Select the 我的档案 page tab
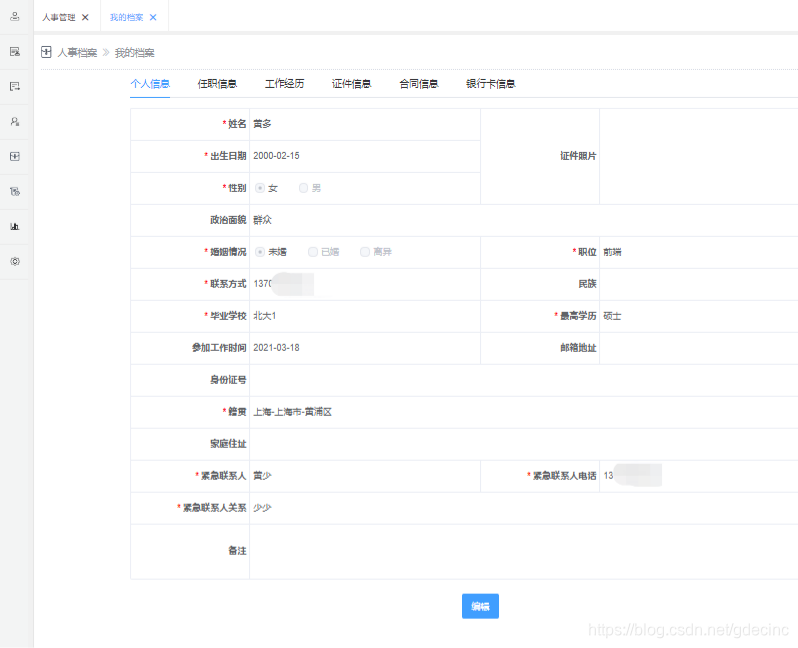The width and height of the screenshot is (798, 648). [x=126, y=17]
